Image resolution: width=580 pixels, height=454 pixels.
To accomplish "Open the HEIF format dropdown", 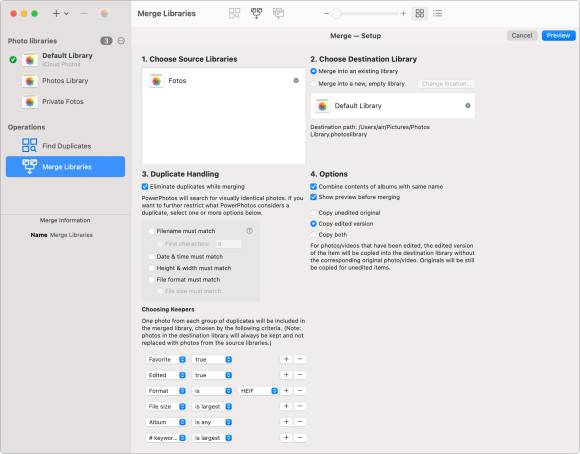I will tap(259, 391).
